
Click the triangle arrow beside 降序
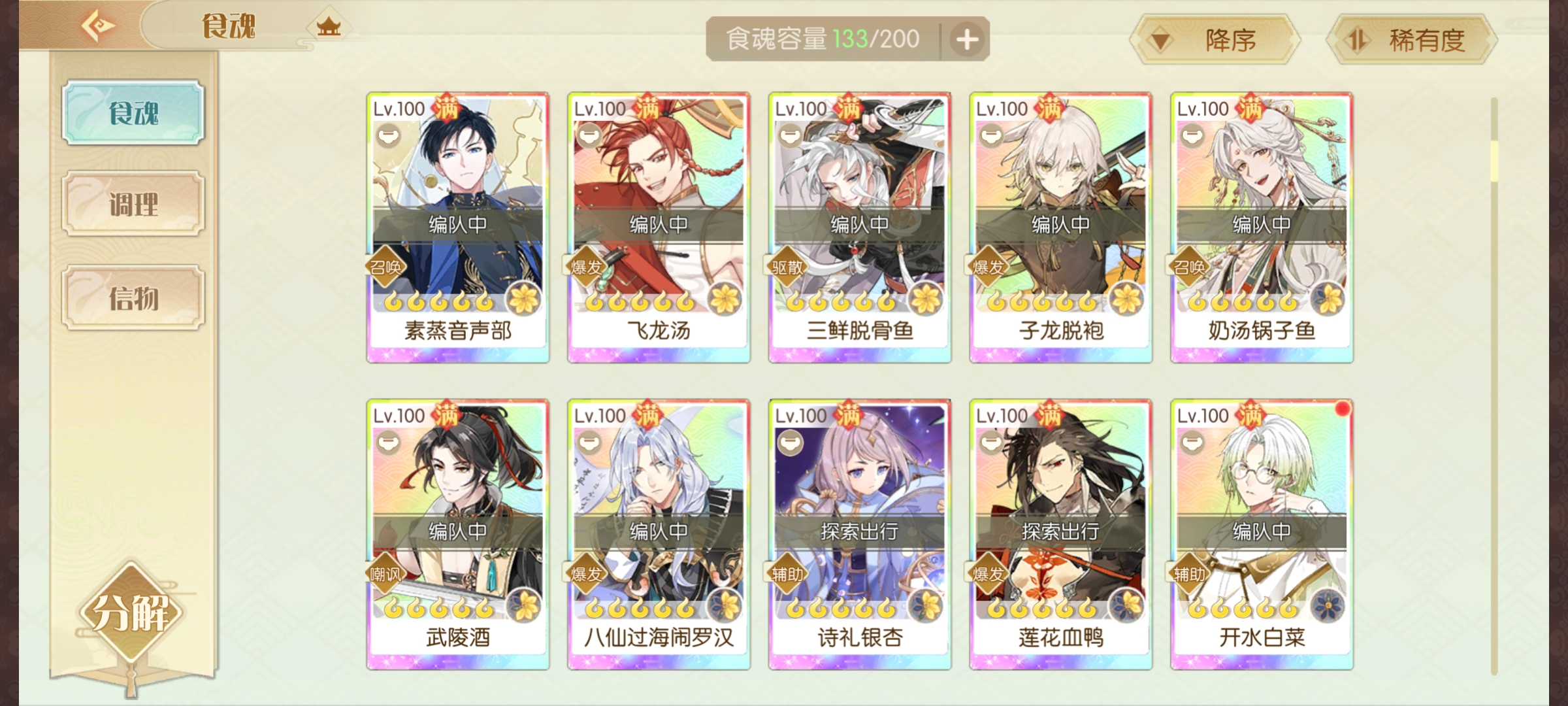click(x=1160, y=42)
